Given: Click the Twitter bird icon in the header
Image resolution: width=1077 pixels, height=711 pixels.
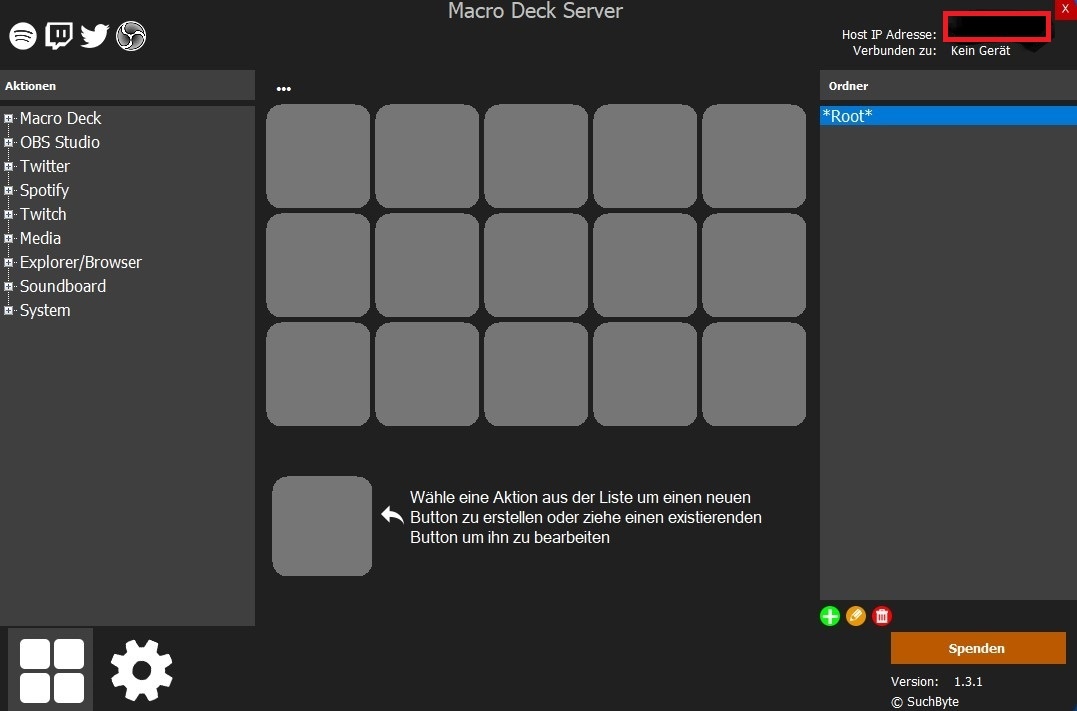Looking at the screenshot, I should pyautogui.click(x=94, y=36).
